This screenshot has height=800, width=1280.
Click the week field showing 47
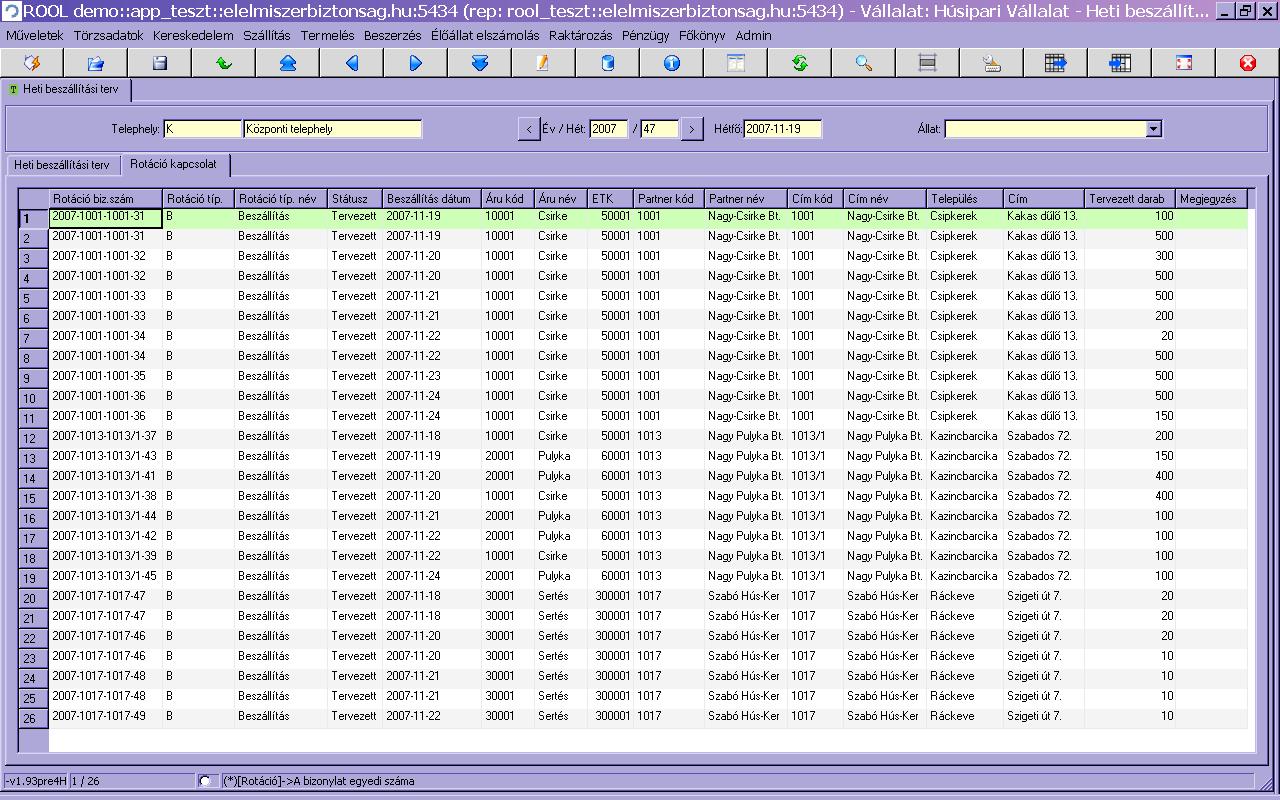[x=660, y=129]
